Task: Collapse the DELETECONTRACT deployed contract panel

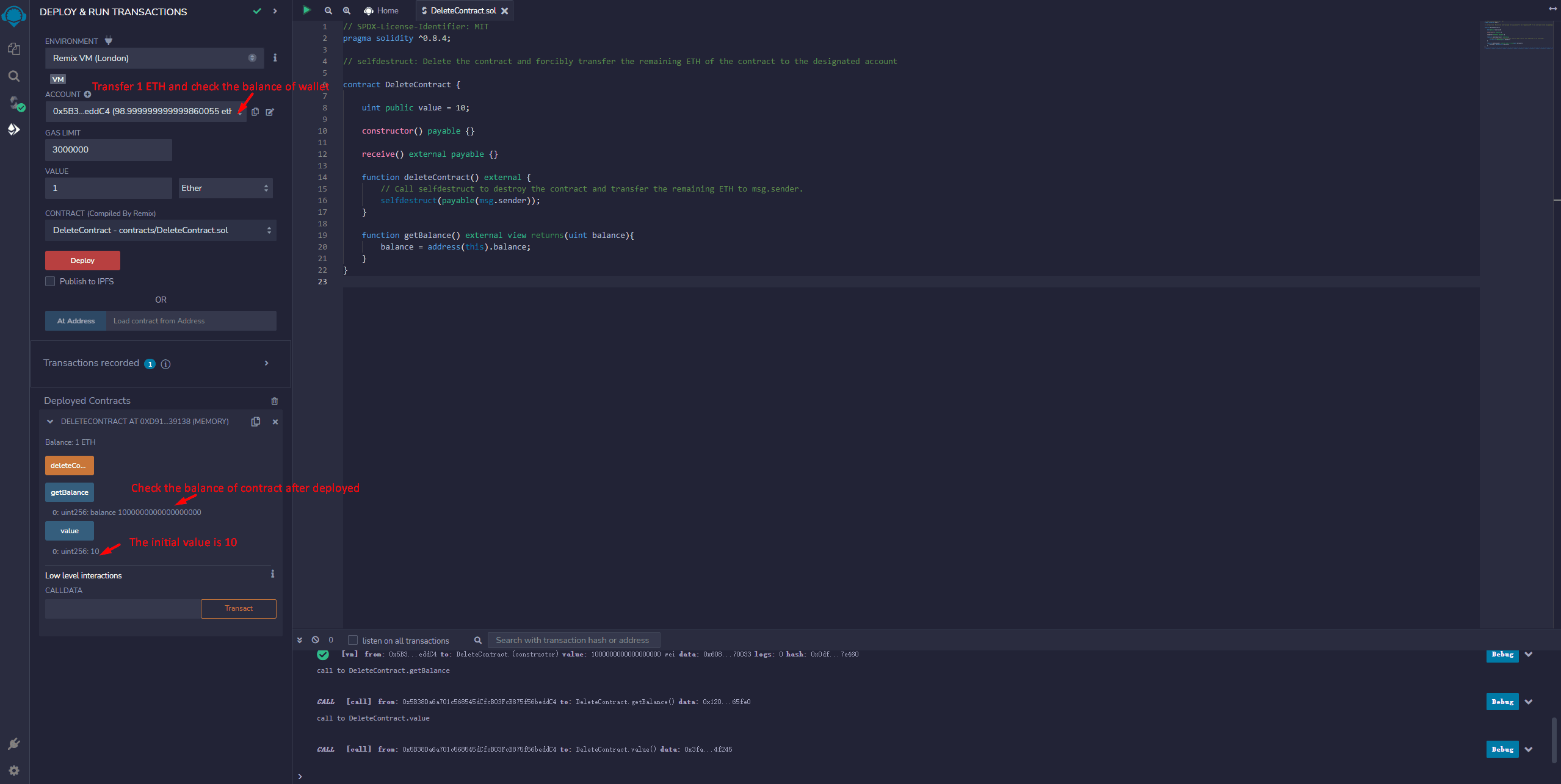Action: pos(49,421)
